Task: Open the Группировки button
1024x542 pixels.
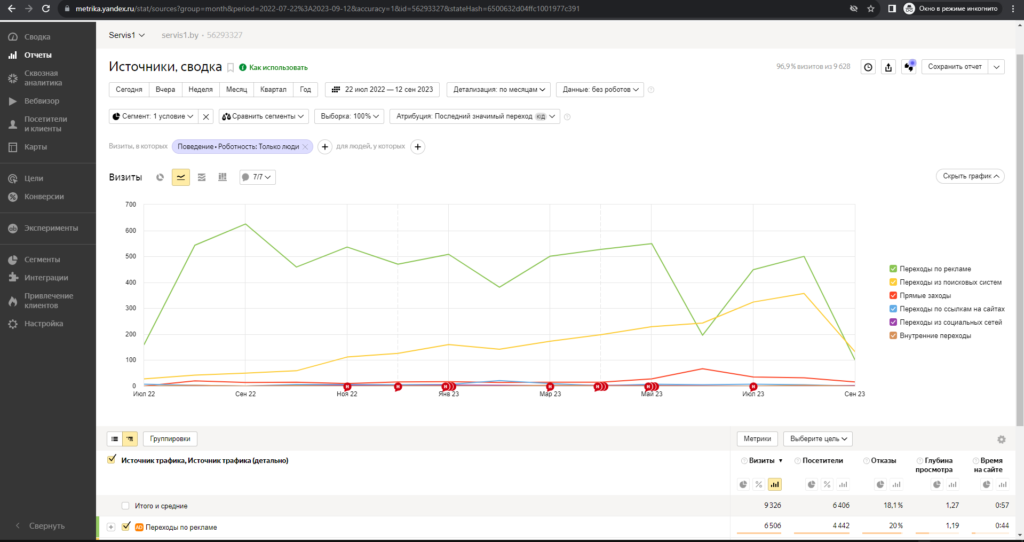Action: pos(170,439)
